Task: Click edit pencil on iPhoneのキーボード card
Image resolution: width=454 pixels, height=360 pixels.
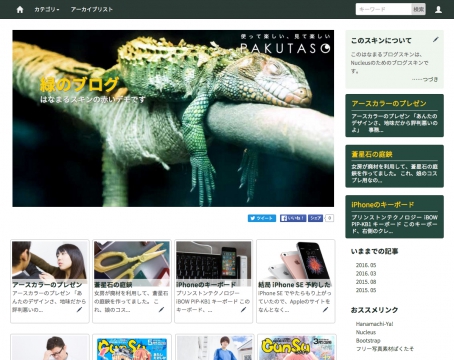Action: 243,310
